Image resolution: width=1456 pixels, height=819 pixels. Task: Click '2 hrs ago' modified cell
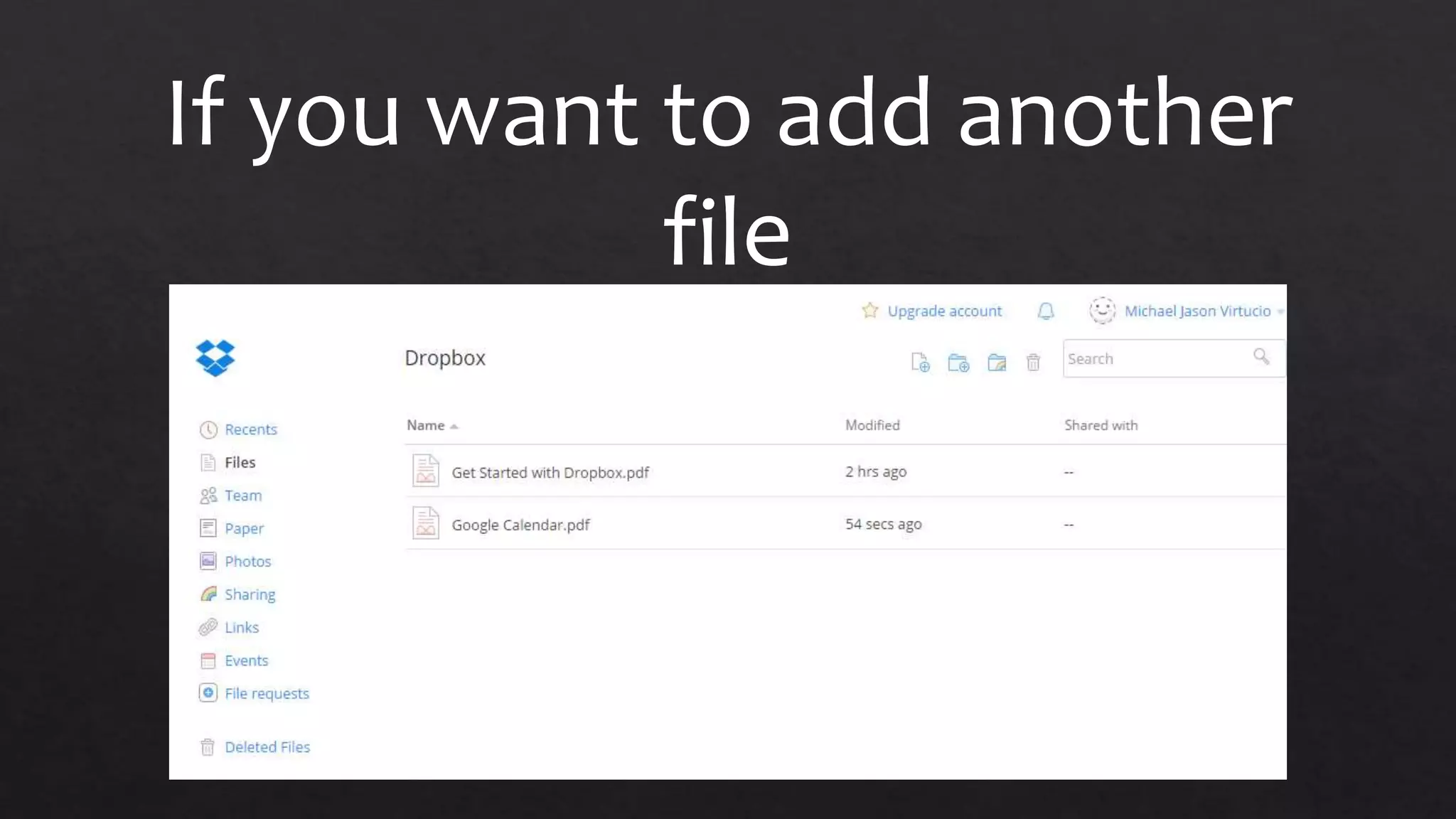pos(876,472)
